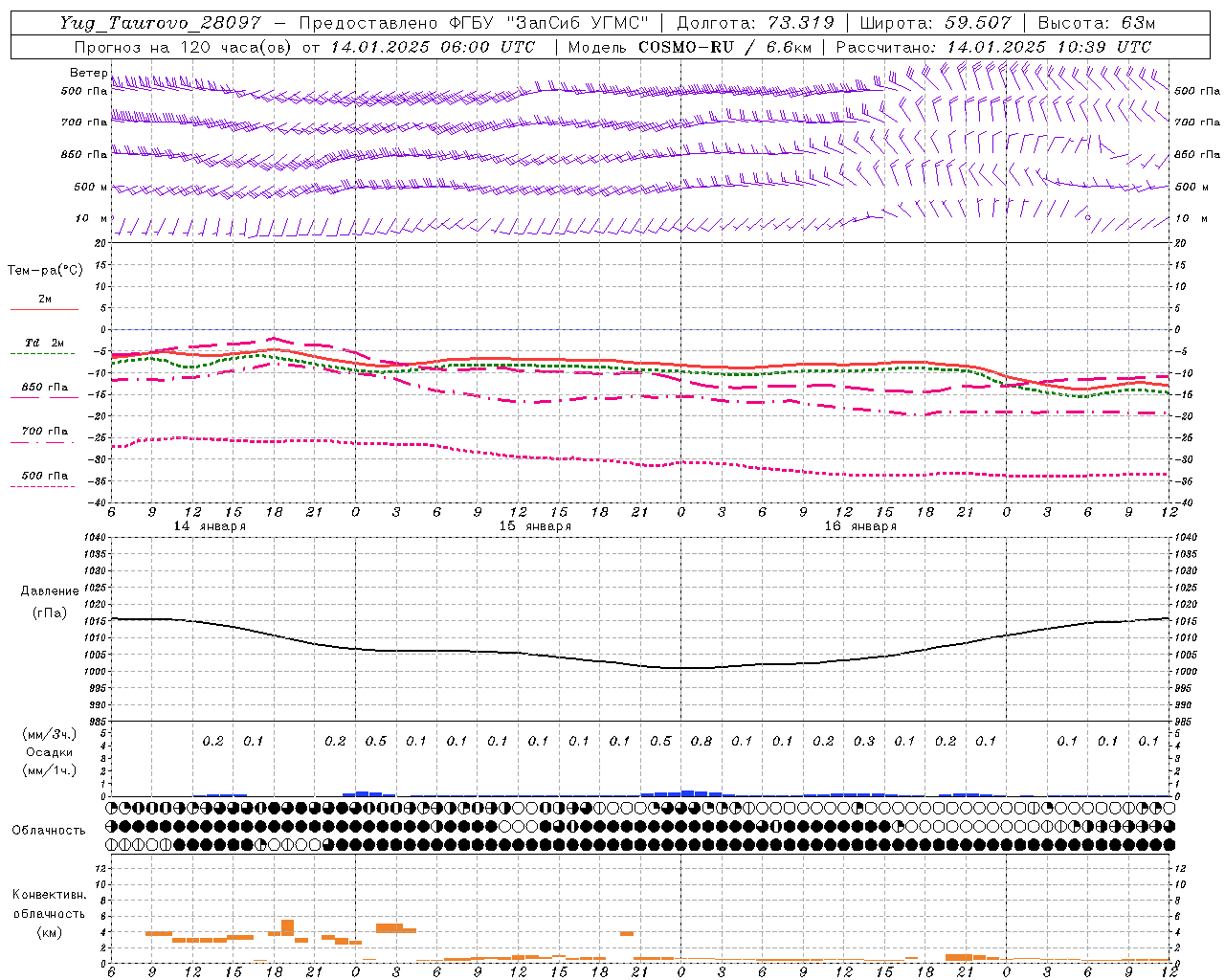The width and height of the screenshot is (1225, 980).
Task: Click the 850 гПа entry in temperature legend
Action: (x=45, y=388)
